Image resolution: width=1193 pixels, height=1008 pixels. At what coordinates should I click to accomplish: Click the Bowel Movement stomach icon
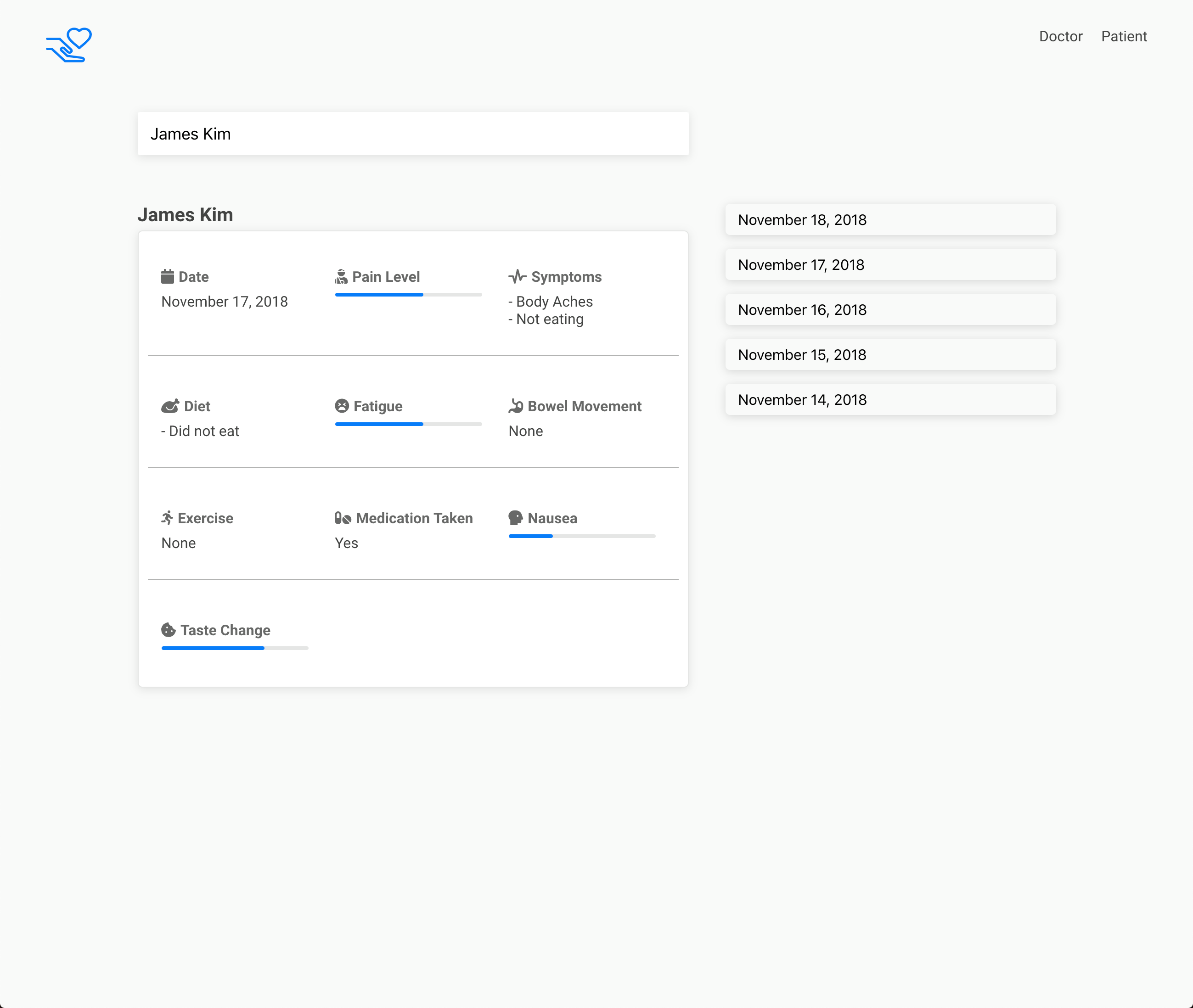click(516, 406)
